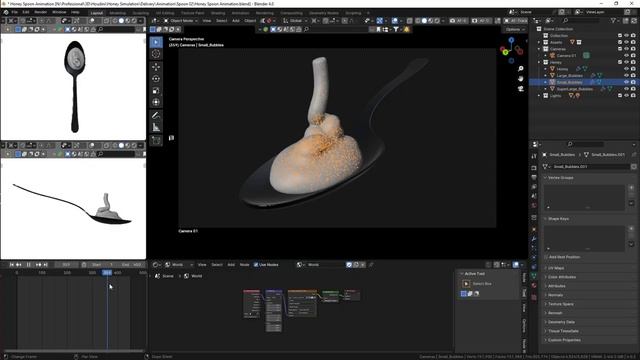
Task: Expand the Lights collection in outliner
Action: 539,96
